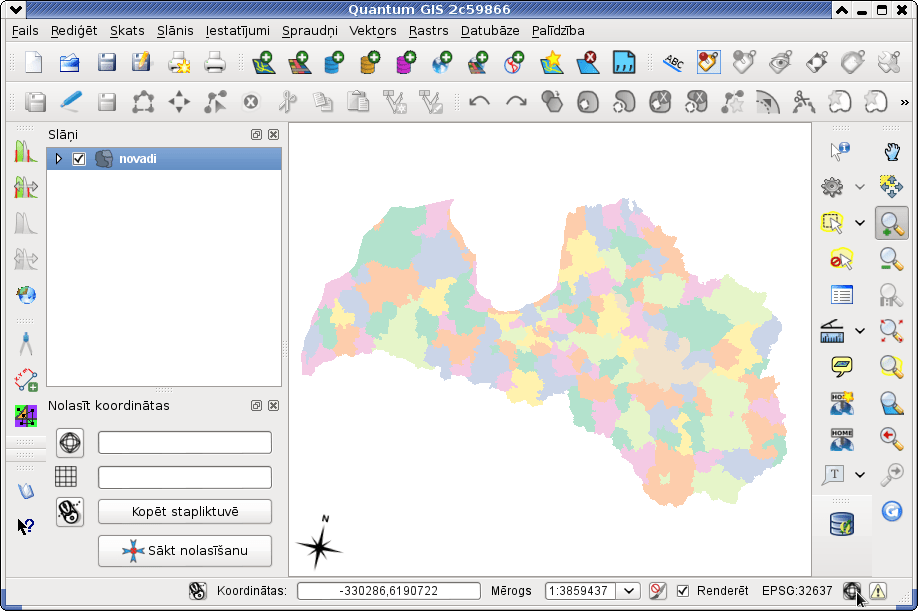Click globe CRS button in coordinate capture
Image resolution: width=918 pixels, height=611 pixels.
pyautogui.click(x=70, y=442)
